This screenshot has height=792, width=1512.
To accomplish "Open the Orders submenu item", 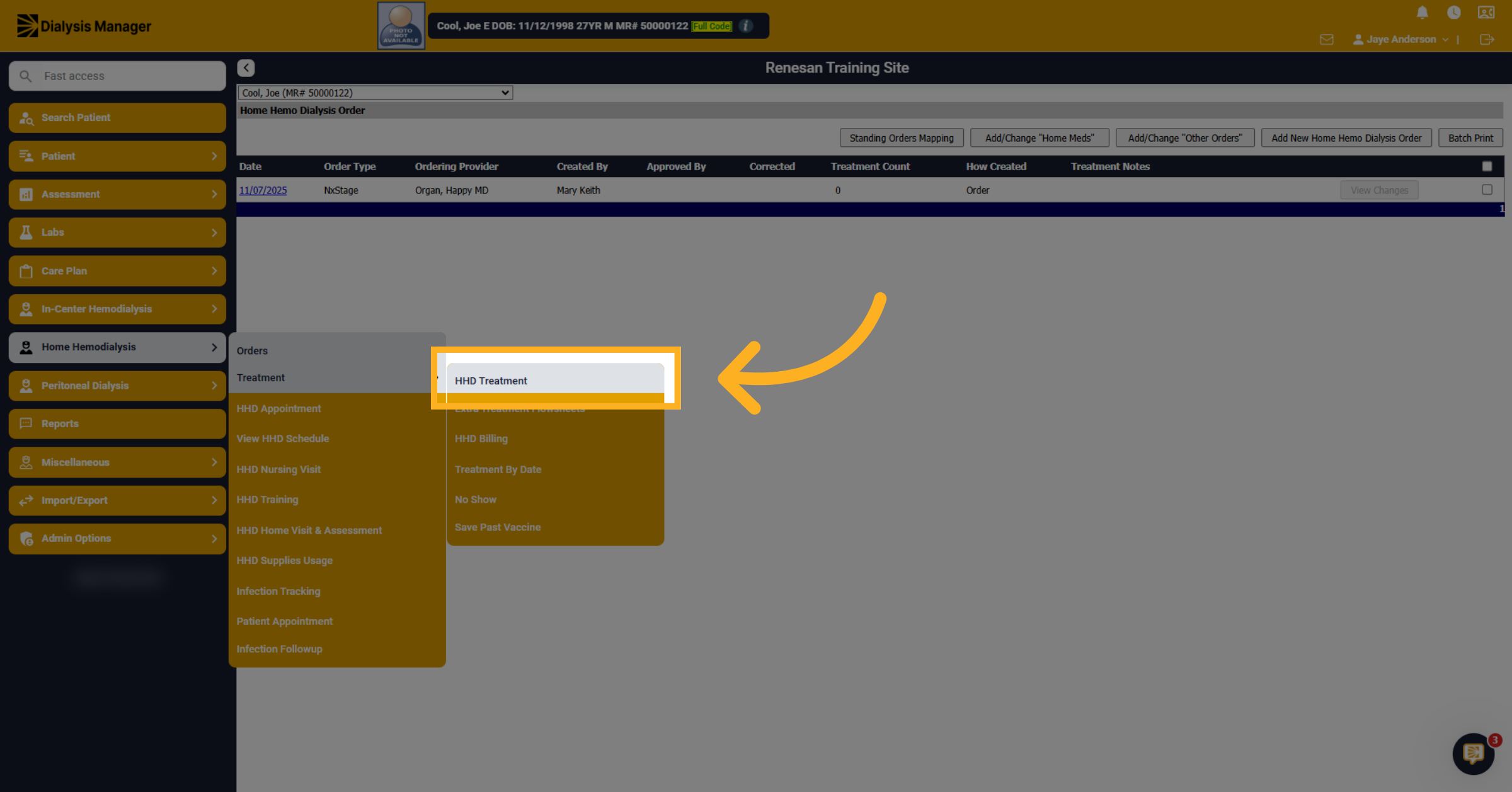I will tap(337, 351).
